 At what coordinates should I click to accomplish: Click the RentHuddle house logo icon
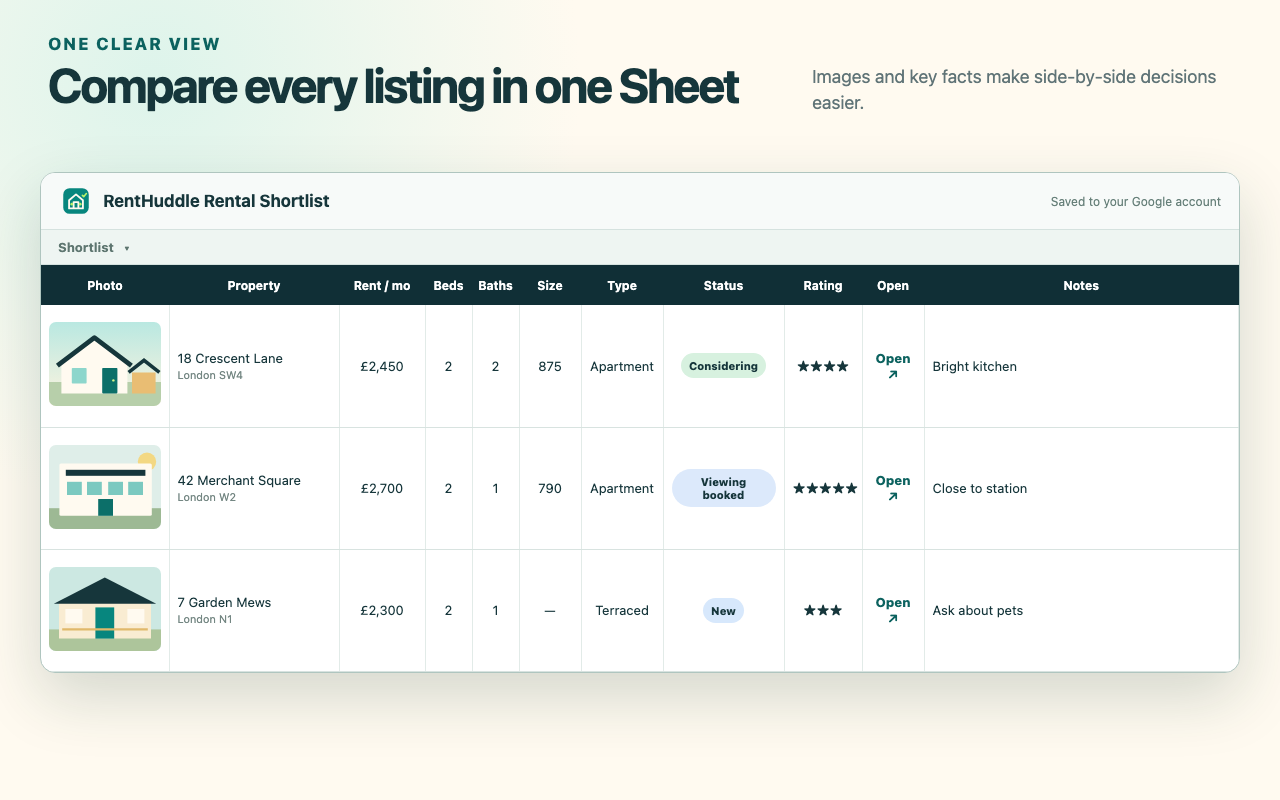coord(76,201)
